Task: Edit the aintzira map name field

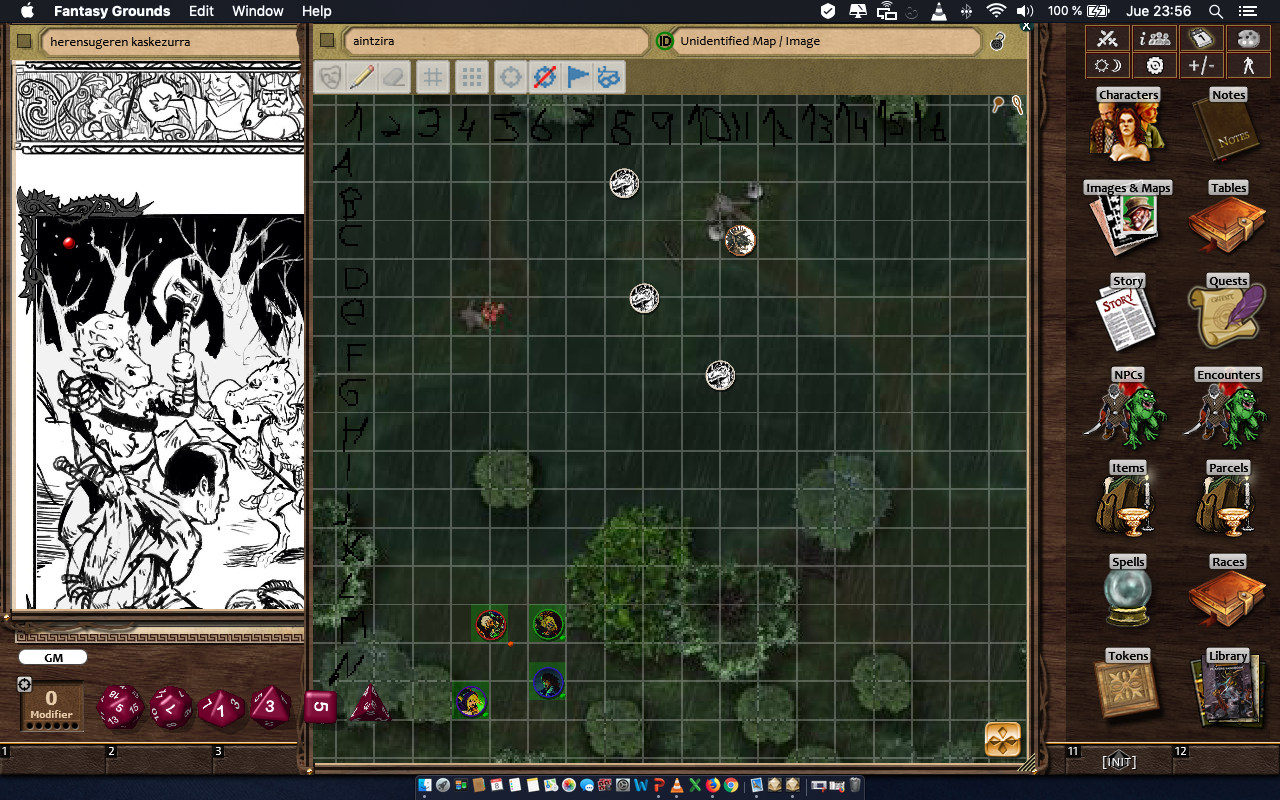Action: click(x=497, y=41)
